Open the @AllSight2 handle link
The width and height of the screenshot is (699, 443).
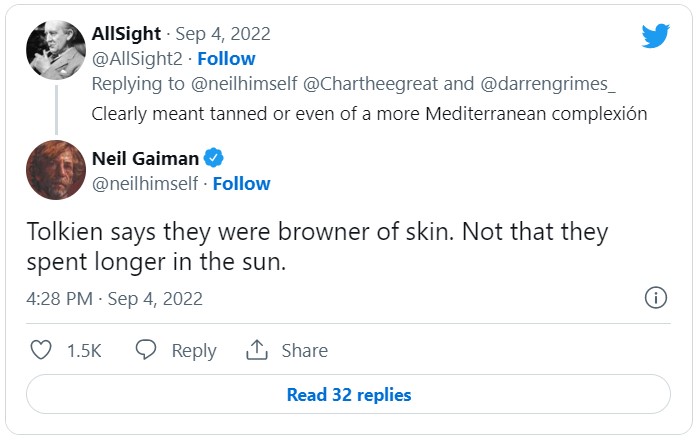pyautogui.click(x=136, y=58)
